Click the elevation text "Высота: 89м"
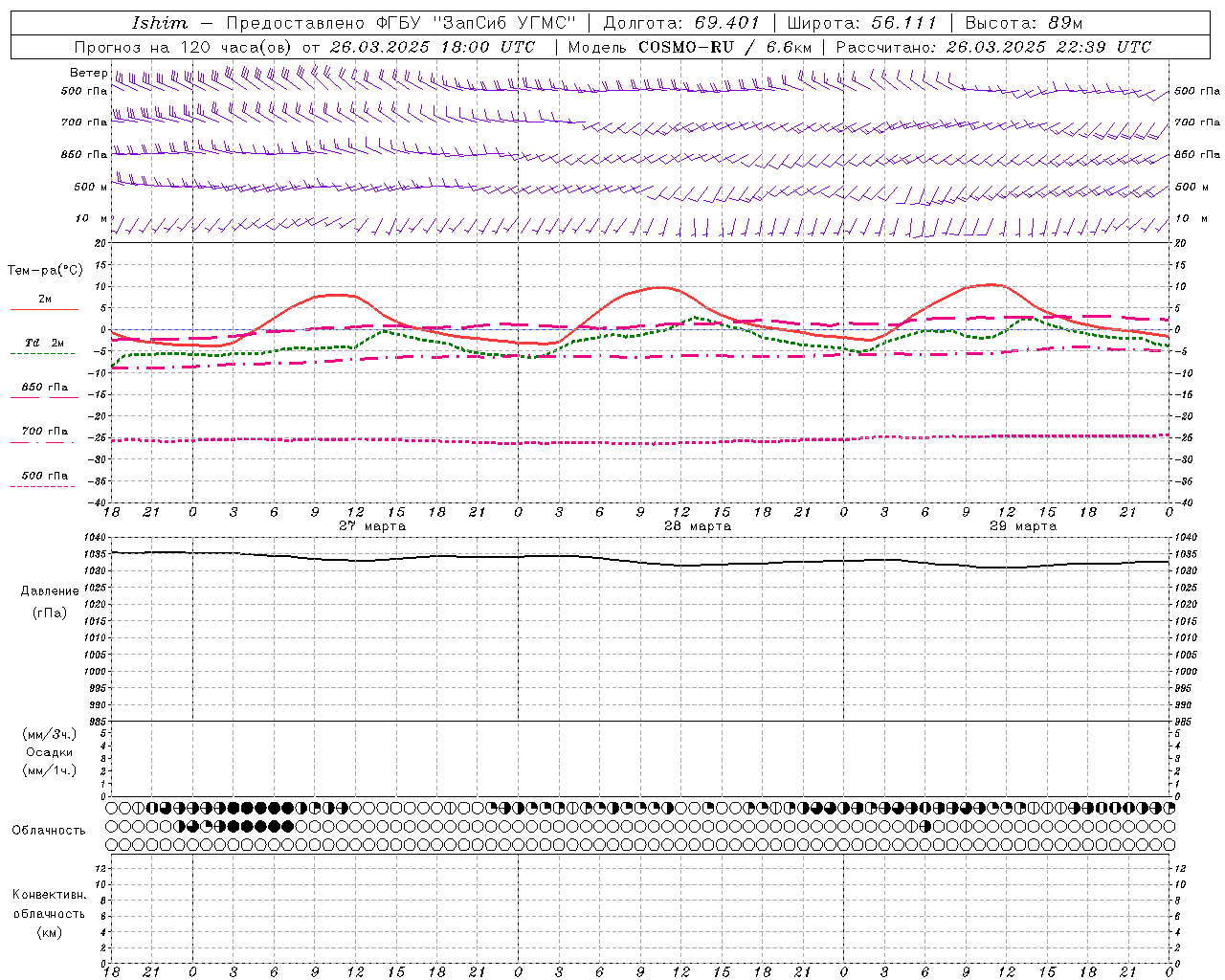 (1024, 23)
